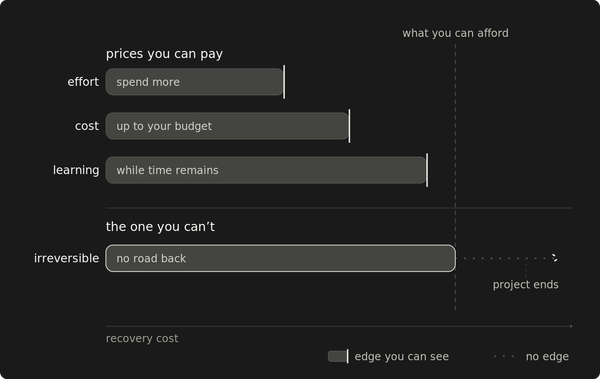
Task: Click the dotted 'no edge' legend icon
Action: click(504, 356)
